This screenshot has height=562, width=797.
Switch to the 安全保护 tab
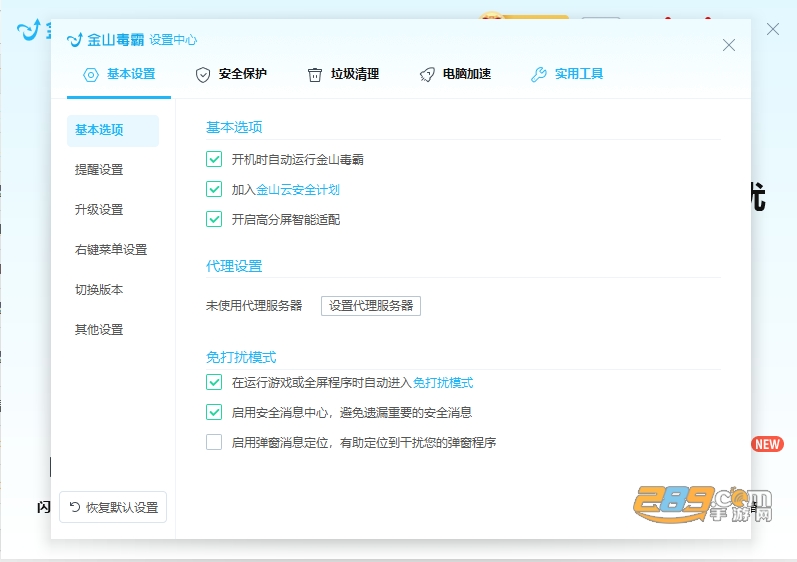[231, 74]
